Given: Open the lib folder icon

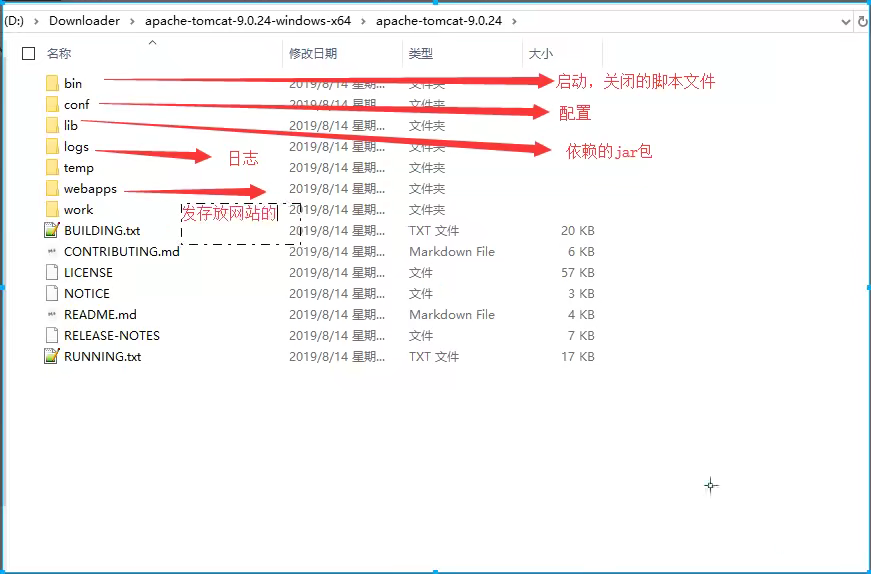Looking at the screenshot, I should click(x=52, y=126).
